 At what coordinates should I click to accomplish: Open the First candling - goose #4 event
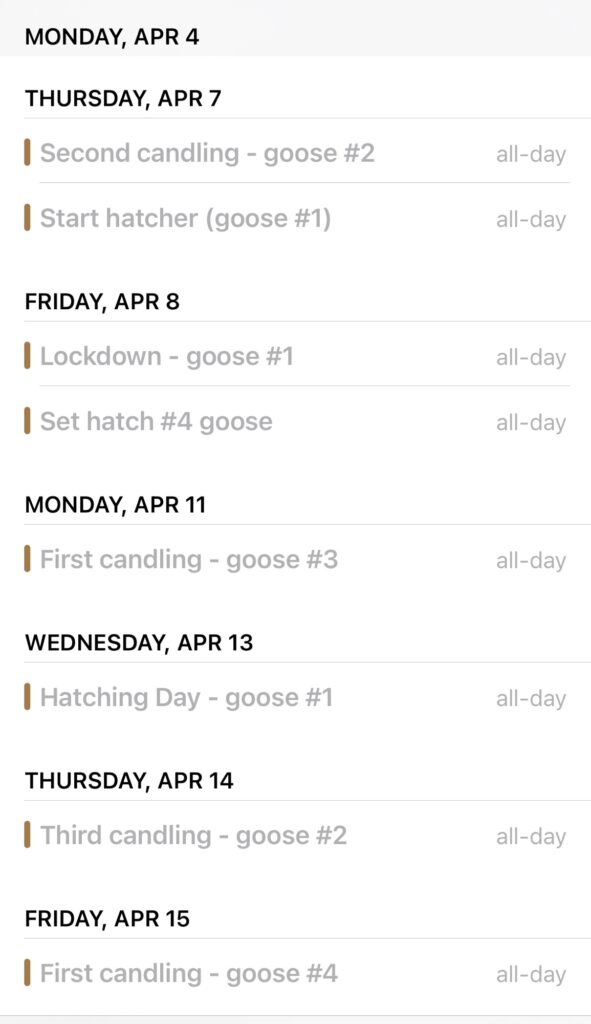(x=295, y=973)
